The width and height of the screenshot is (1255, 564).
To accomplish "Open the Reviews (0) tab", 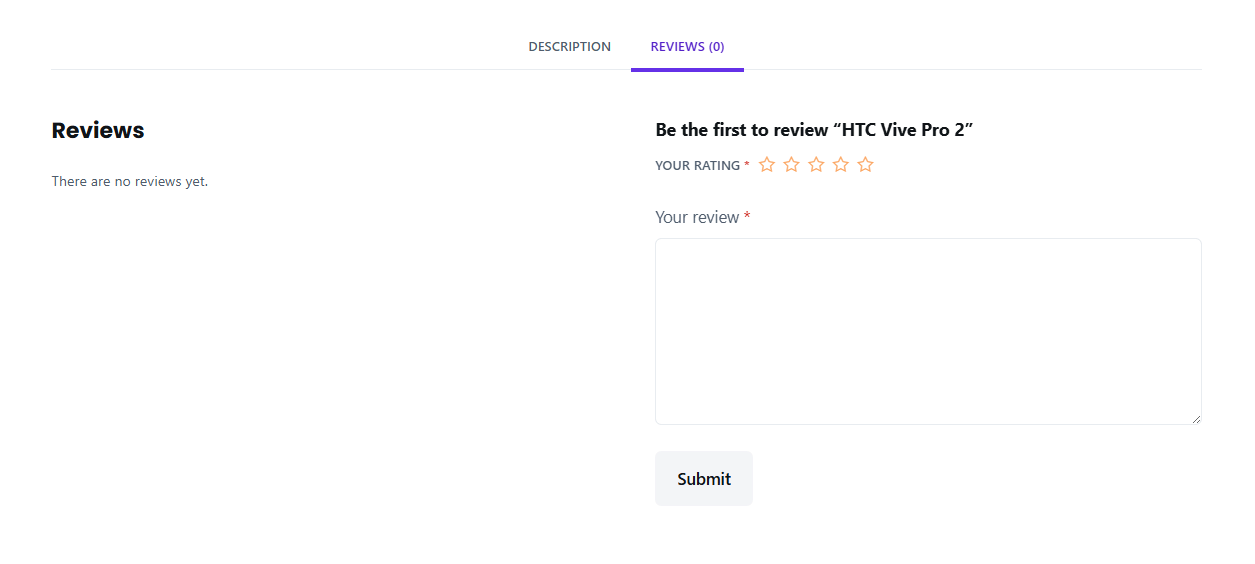I will [x=687, y=47].
